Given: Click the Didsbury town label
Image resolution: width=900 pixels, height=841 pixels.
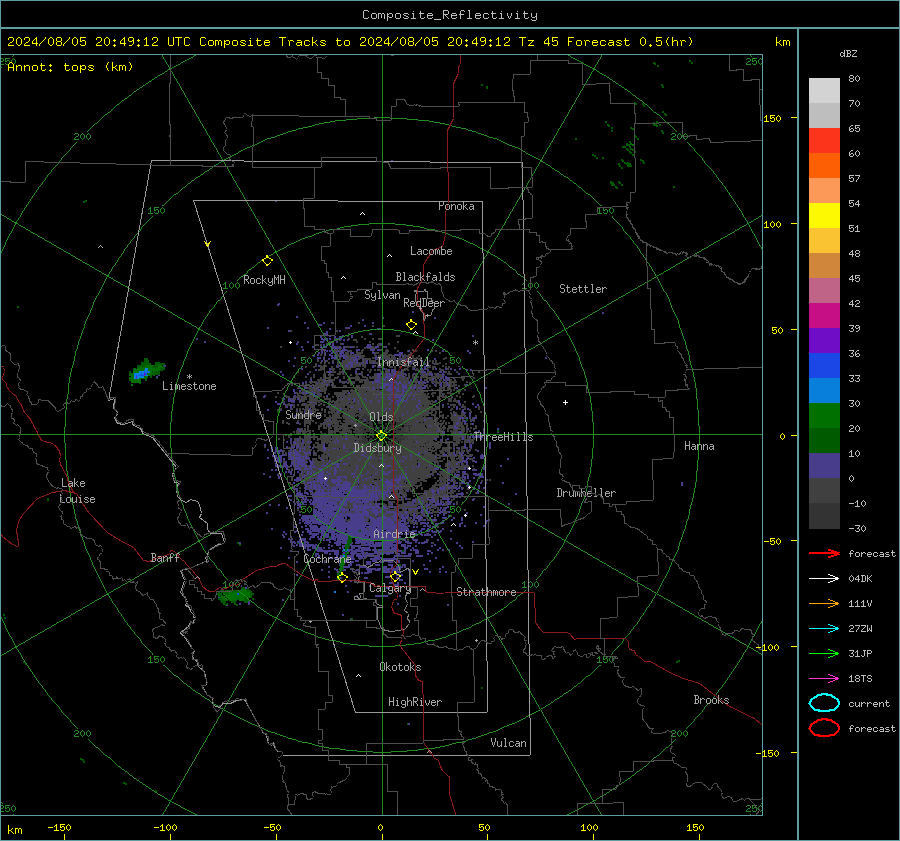Looking at the screenshot, I should 377,448.
